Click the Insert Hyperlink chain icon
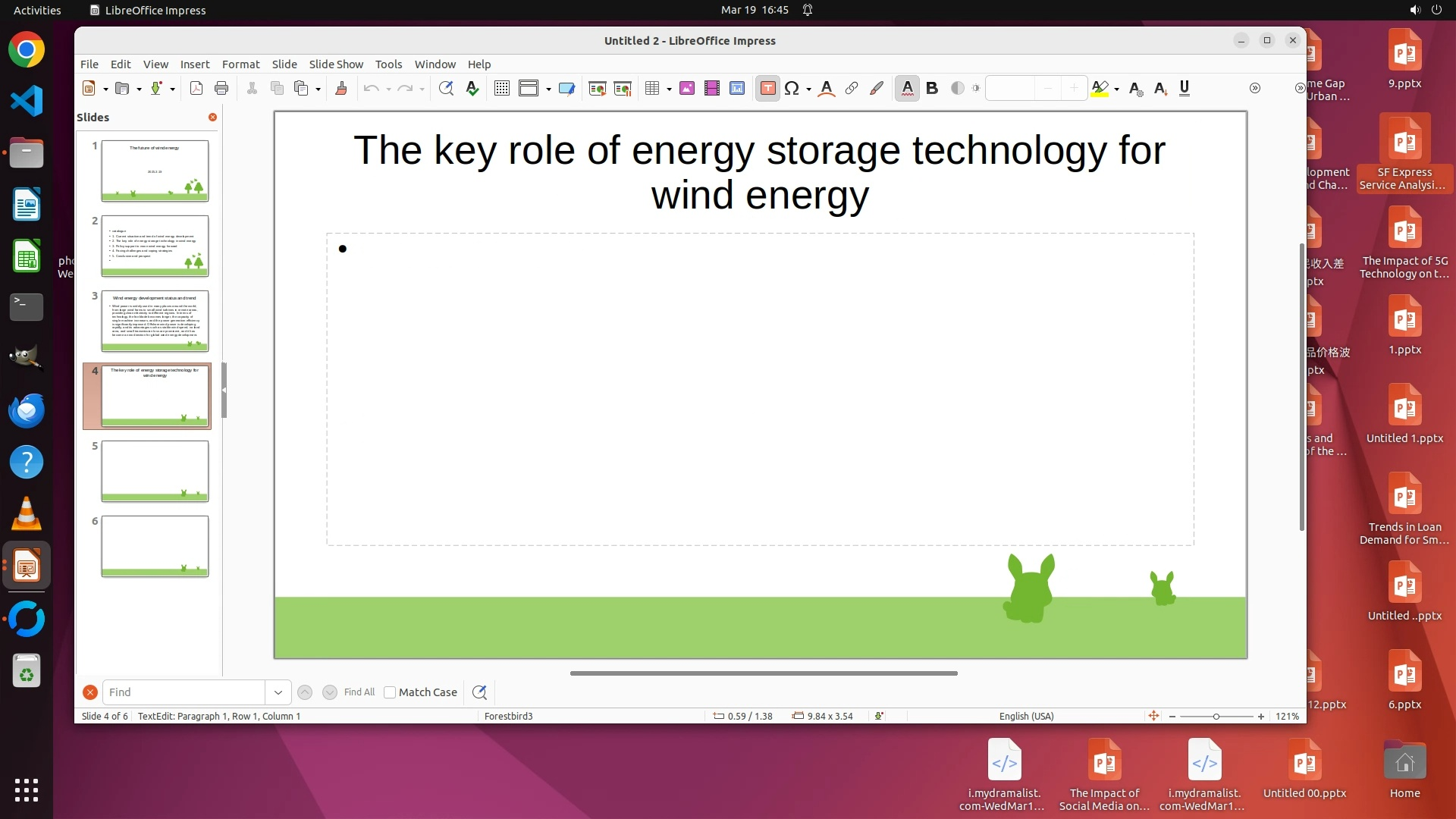The image size is (1456, 819). (x=852, y=89)
